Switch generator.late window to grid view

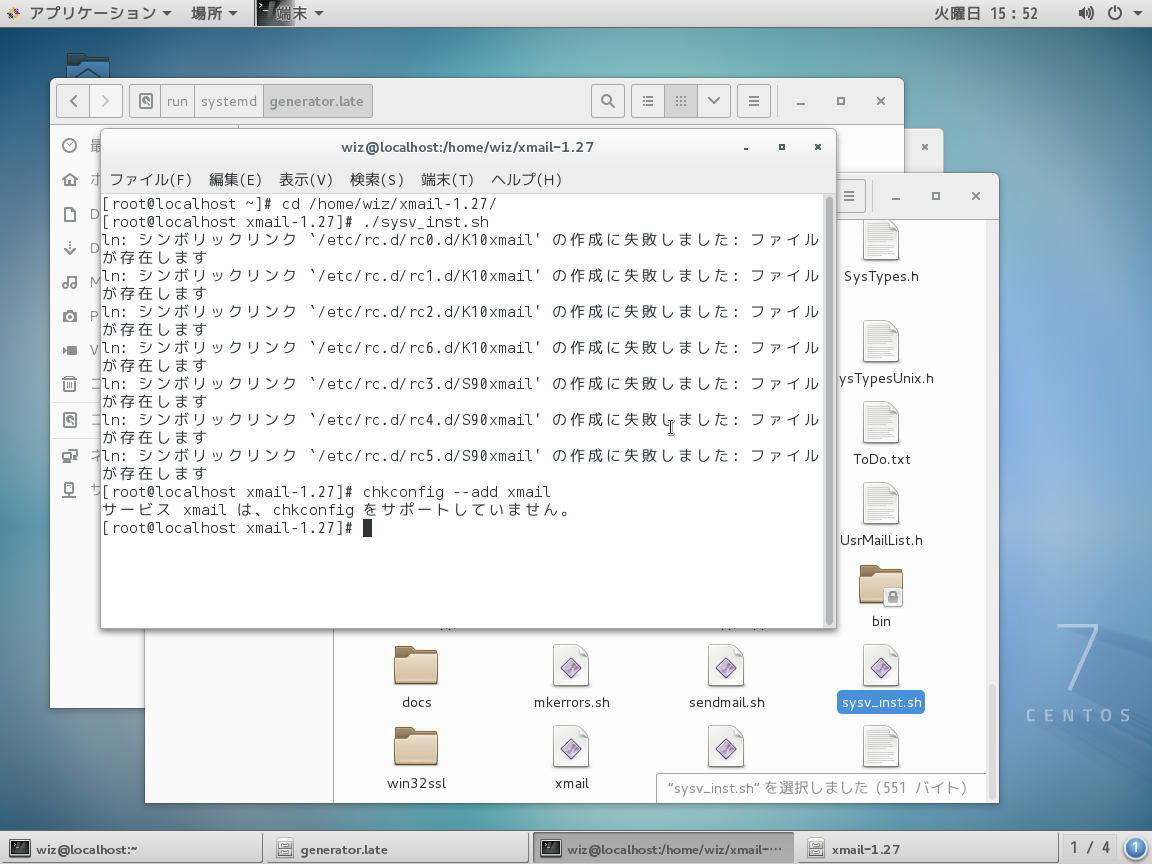pyautogui.click(x=681, y=101)
